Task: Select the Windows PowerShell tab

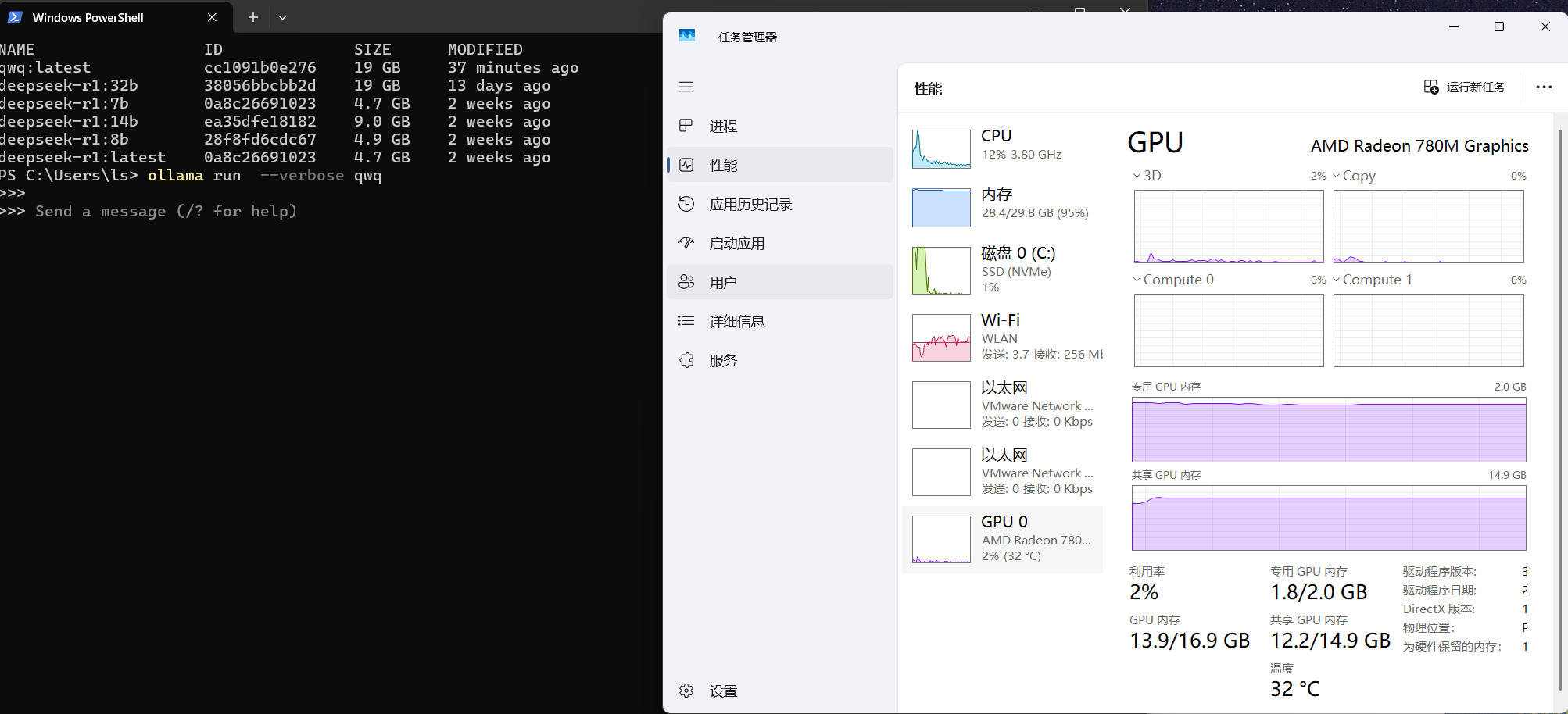Action: [116, 17]
